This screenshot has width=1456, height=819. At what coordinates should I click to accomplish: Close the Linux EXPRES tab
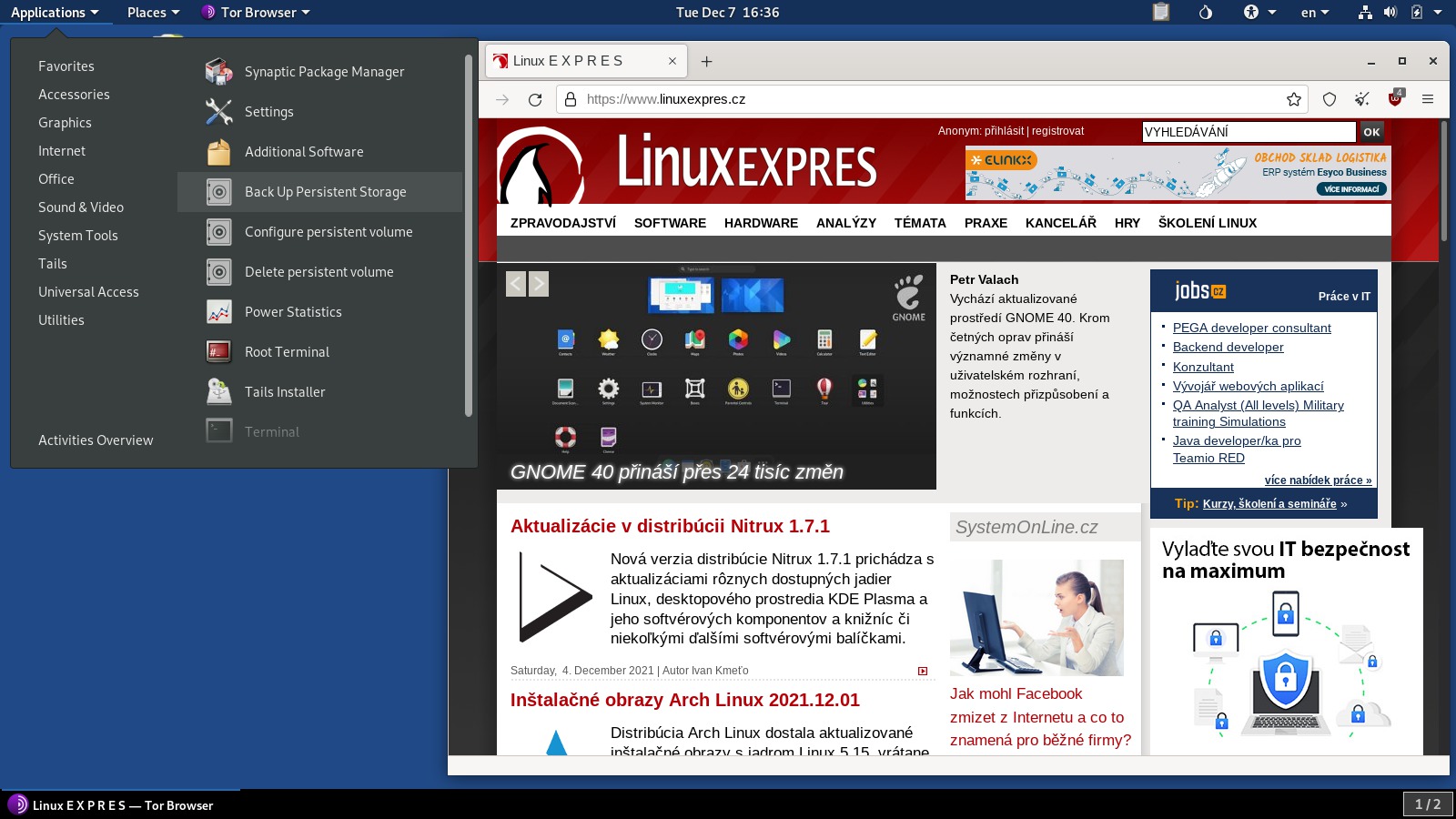pos(672,61)
